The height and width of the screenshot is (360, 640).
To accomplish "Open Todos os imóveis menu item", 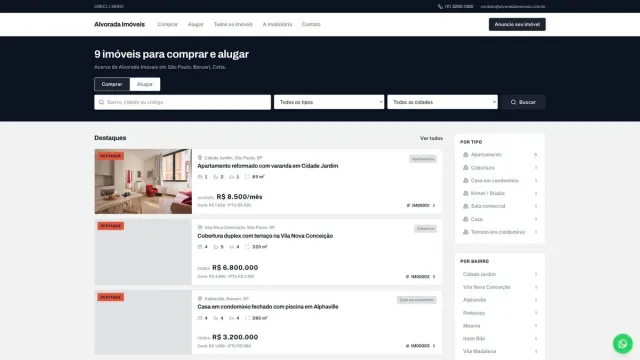I will 233,24.
